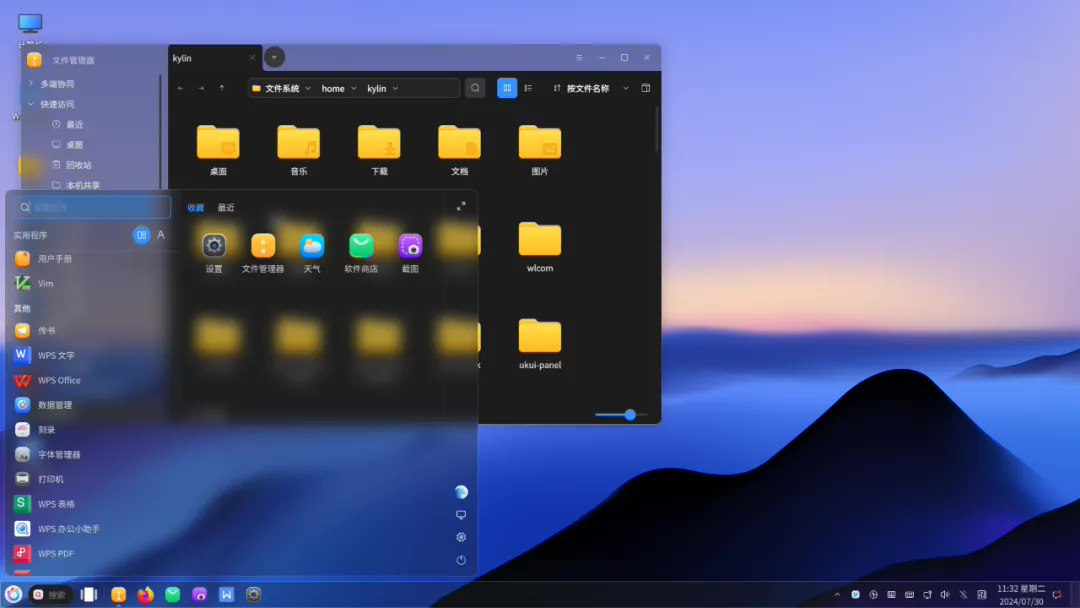1080x608 pixels.
Task: Launch the Screenshot (截图) app
Action: 410,246
